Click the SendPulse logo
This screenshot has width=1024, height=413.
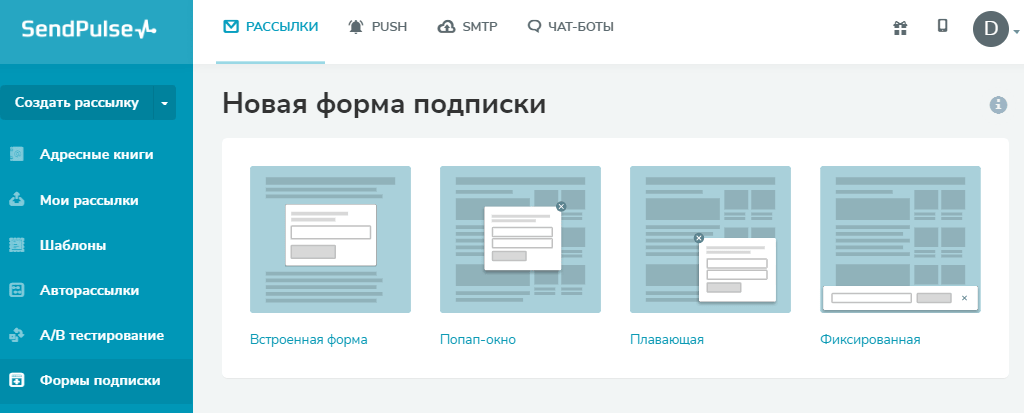pyautogui.click(x=89, y=29)
